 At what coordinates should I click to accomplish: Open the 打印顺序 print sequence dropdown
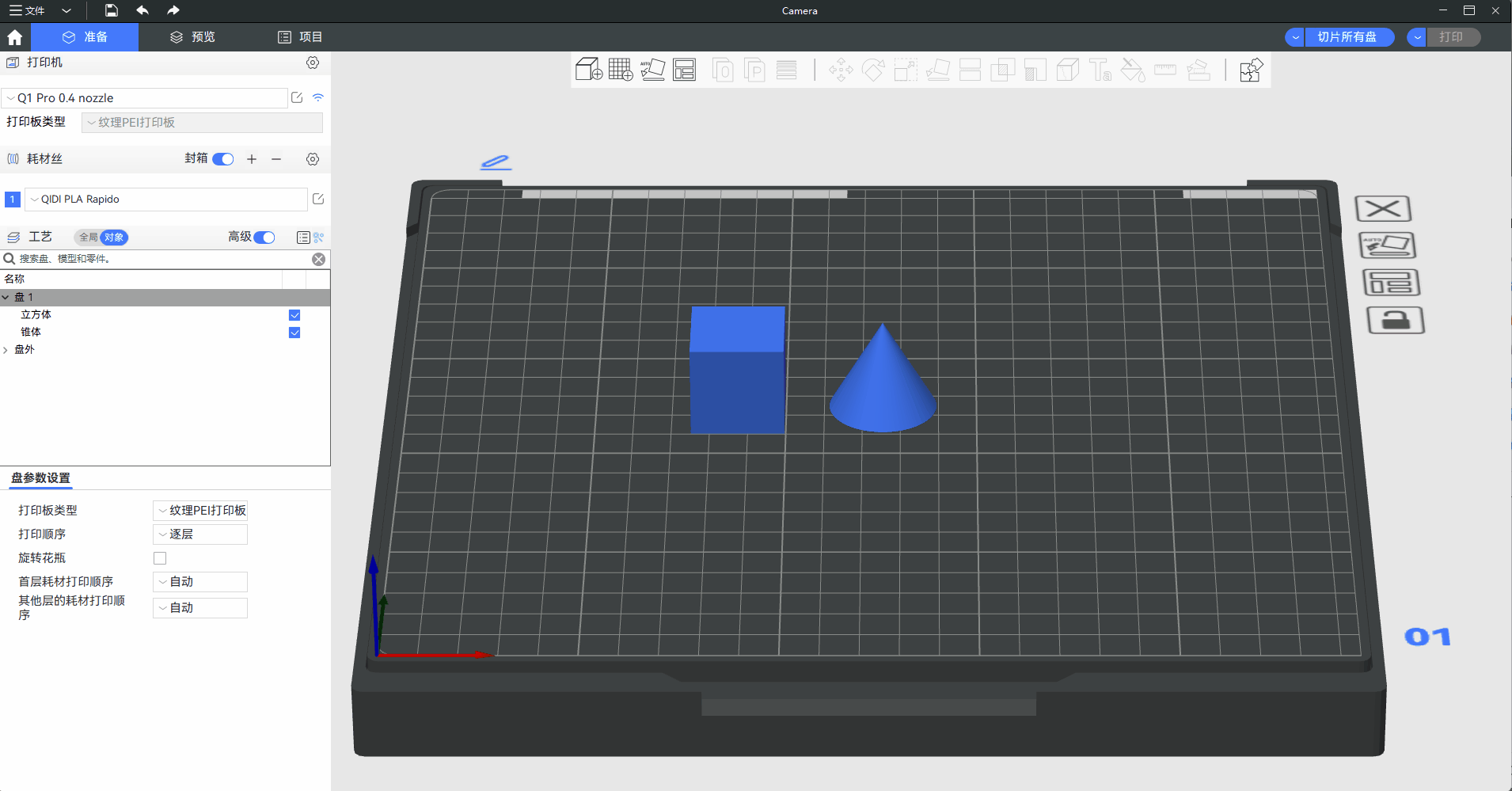click(199, 534)
